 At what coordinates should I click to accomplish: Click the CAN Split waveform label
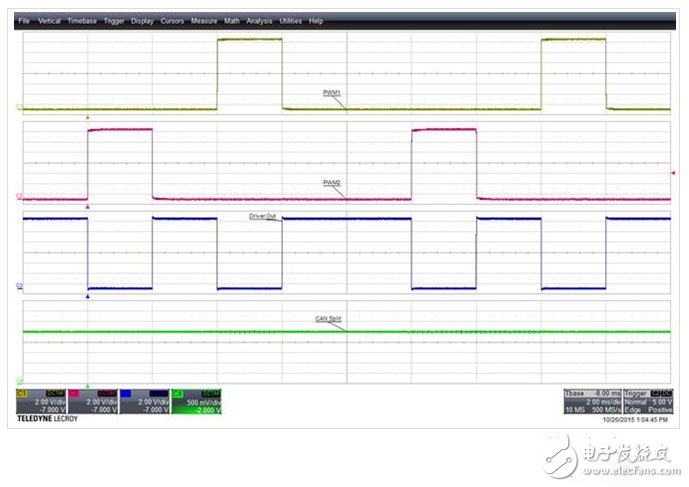[329, 319]
